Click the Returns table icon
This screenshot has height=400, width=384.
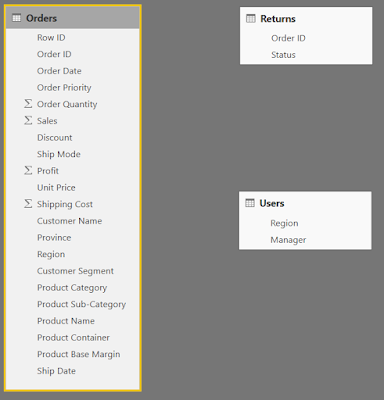(x=251, y=18)
